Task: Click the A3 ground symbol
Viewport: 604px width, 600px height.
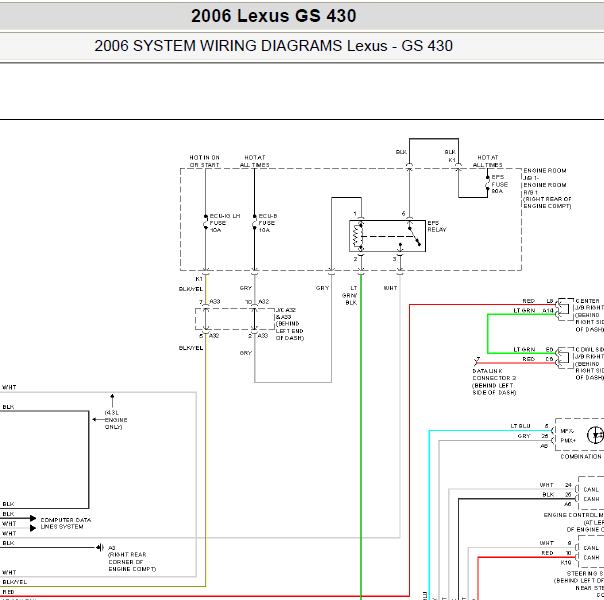Action: coord(100,547)
